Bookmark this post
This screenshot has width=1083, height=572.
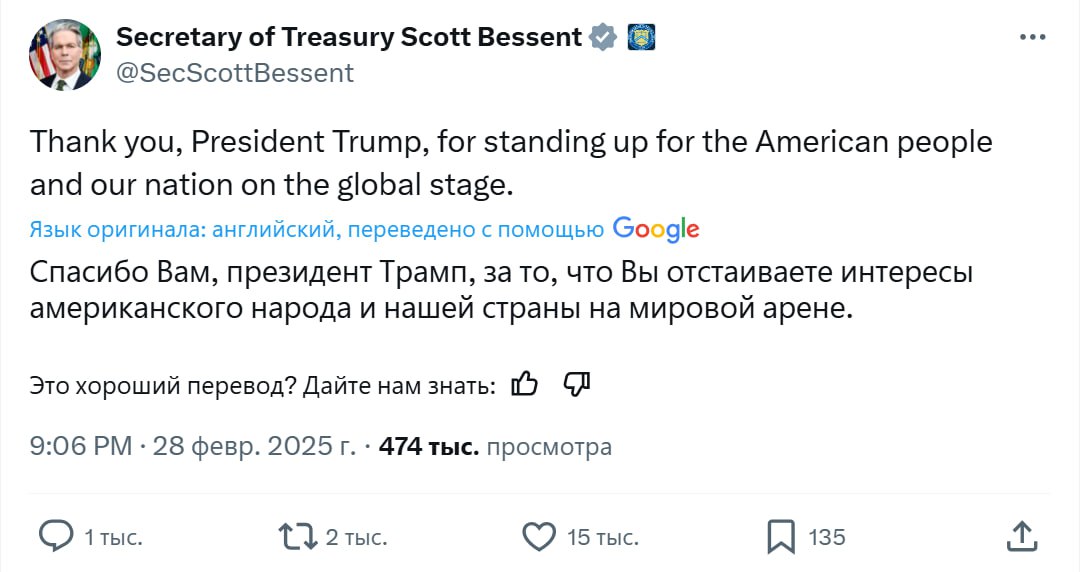click(781, 537)
